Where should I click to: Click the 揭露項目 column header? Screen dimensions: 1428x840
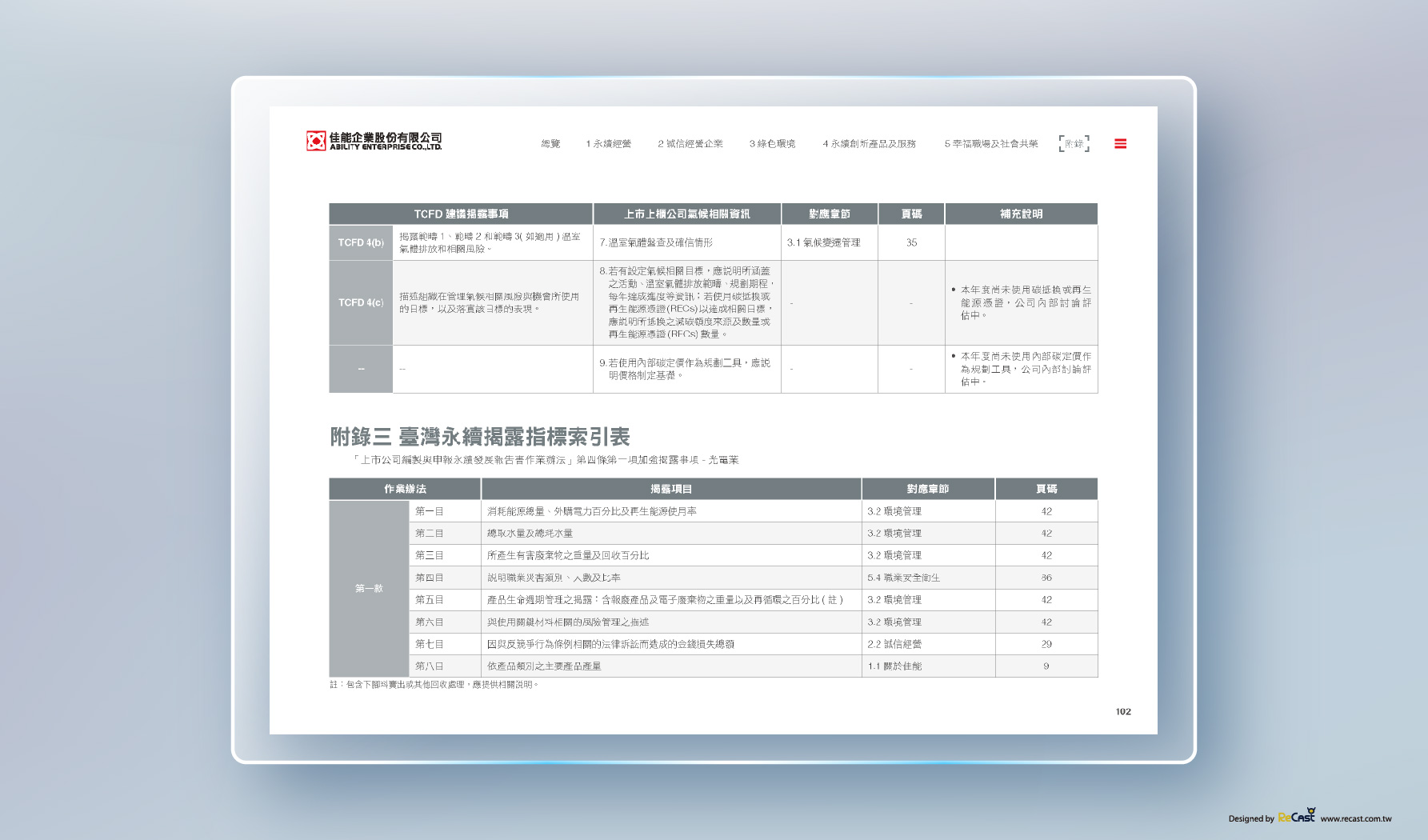coord(671,489)
